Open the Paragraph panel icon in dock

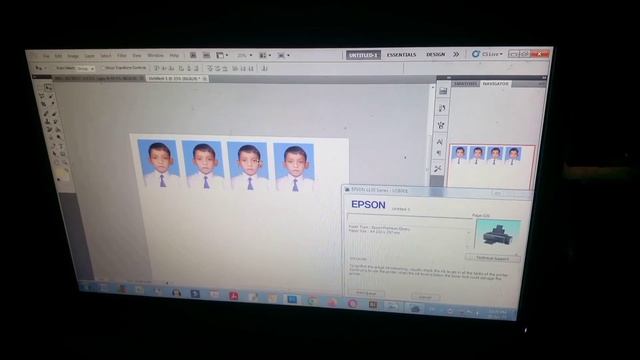point(439,153)
